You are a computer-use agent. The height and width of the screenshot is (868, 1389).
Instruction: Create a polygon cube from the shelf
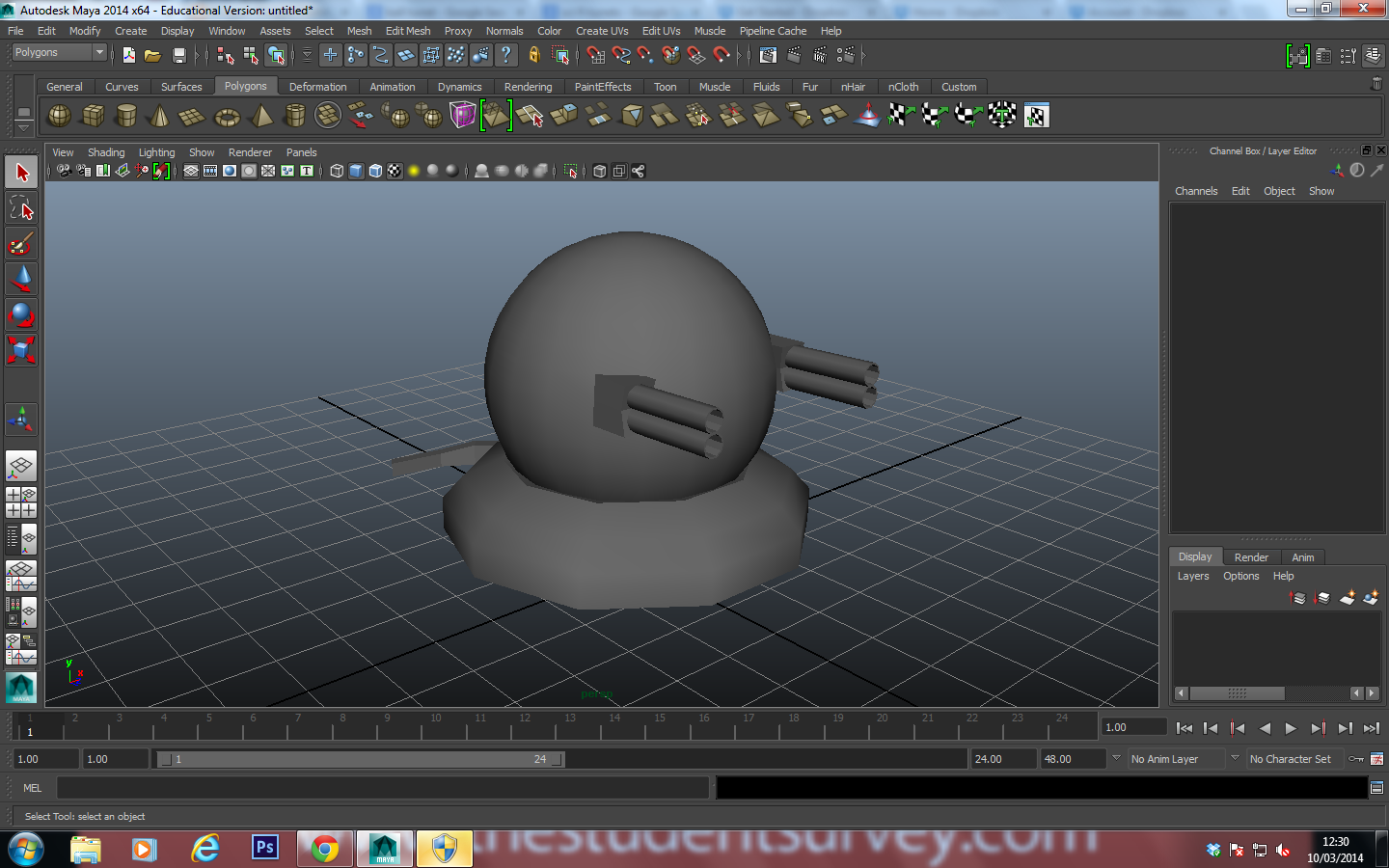tap(93, 115)
